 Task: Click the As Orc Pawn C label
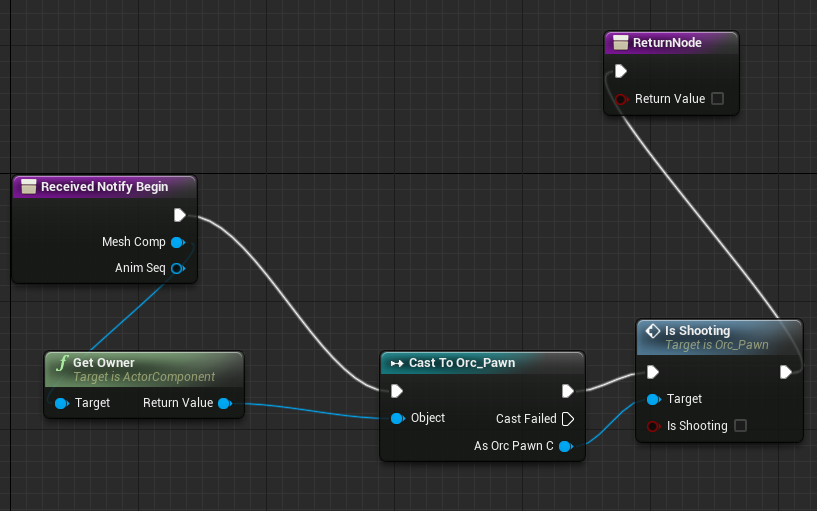(x=514, y=446)
